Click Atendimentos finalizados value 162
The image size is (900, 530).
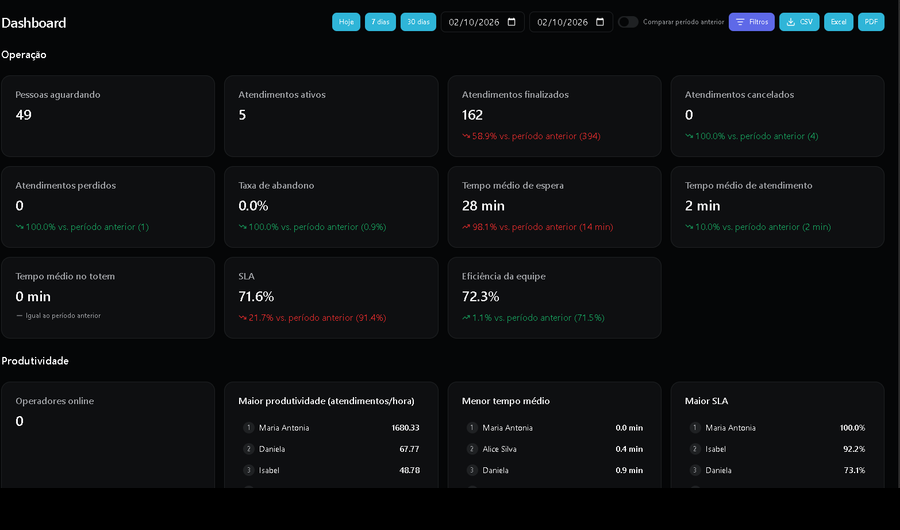click(472, 115)
